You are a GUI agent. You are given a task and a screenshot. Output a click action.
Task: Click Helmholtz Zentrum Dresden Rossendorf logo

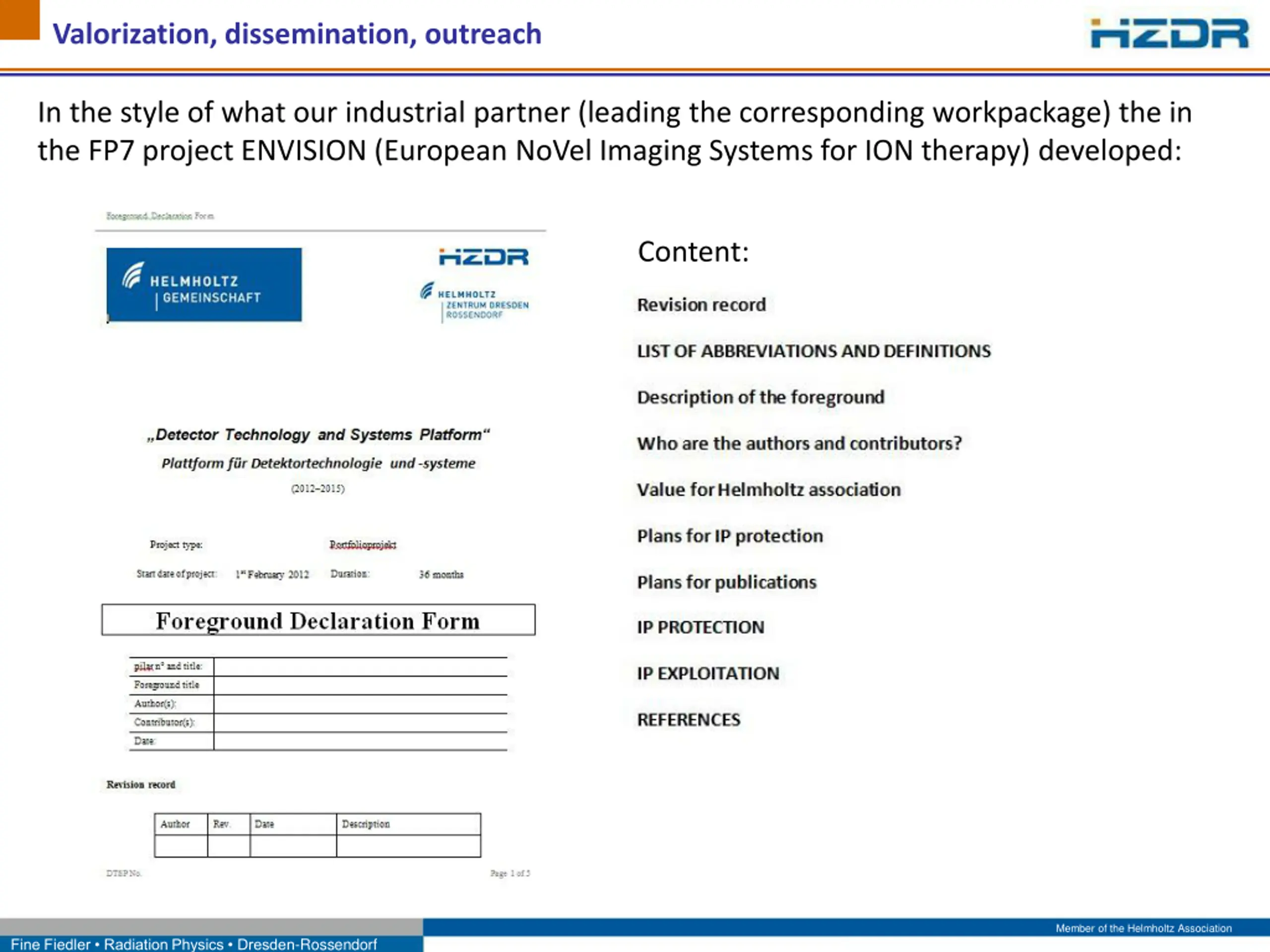click(474, 302)
